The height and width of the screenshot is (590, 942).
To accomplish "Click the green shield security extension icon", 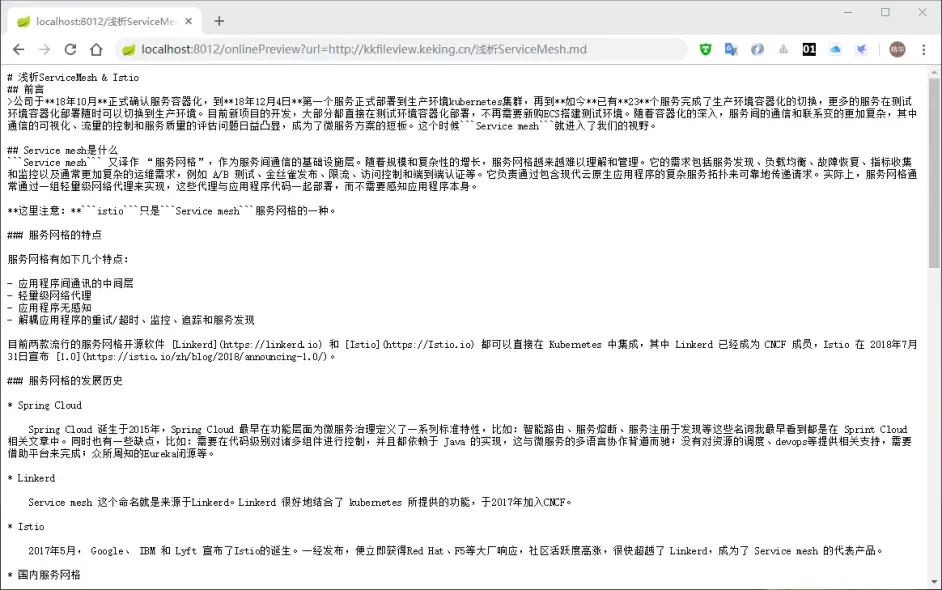I will [705, 48].
